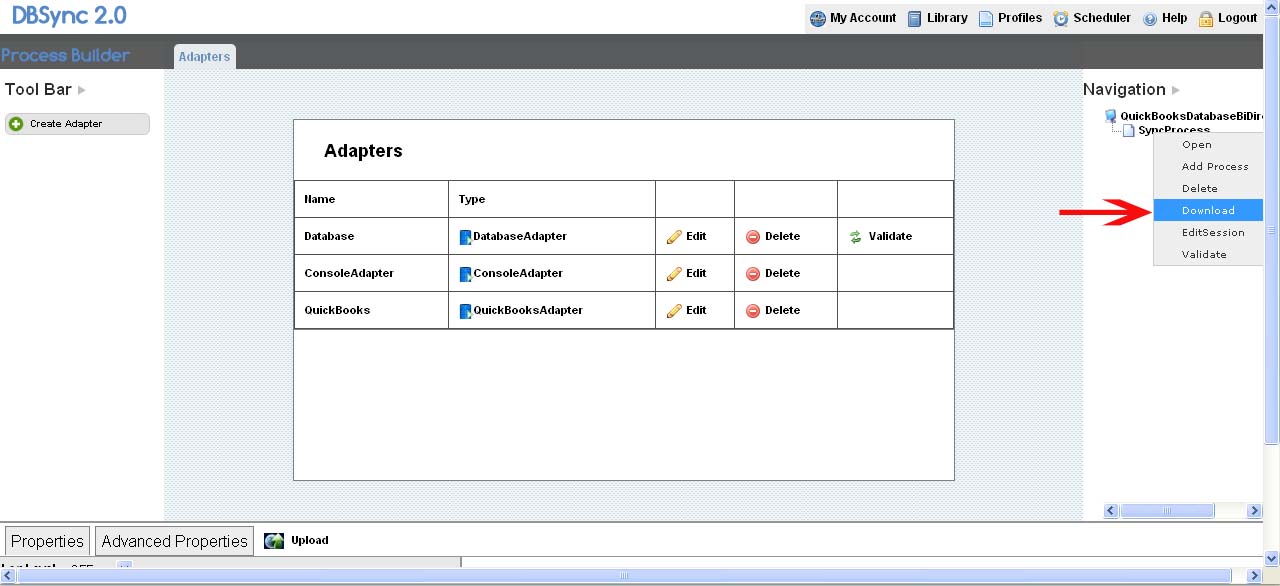Click the red Delete icon for ConsoleAdapter
Image resolution: width=1280 pixels, height=586 pixels.
pyautogui.click(x=753, y=274)
